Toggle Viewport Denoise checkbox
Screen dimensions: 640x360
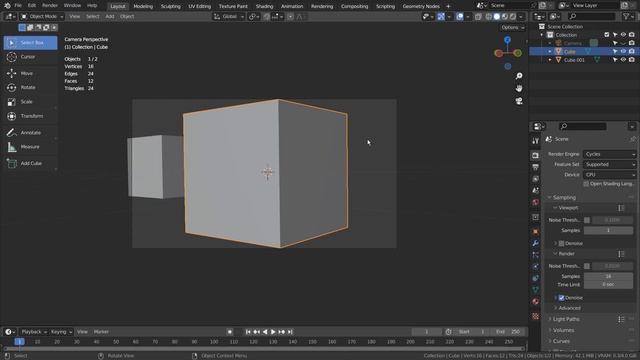[562, 244]
